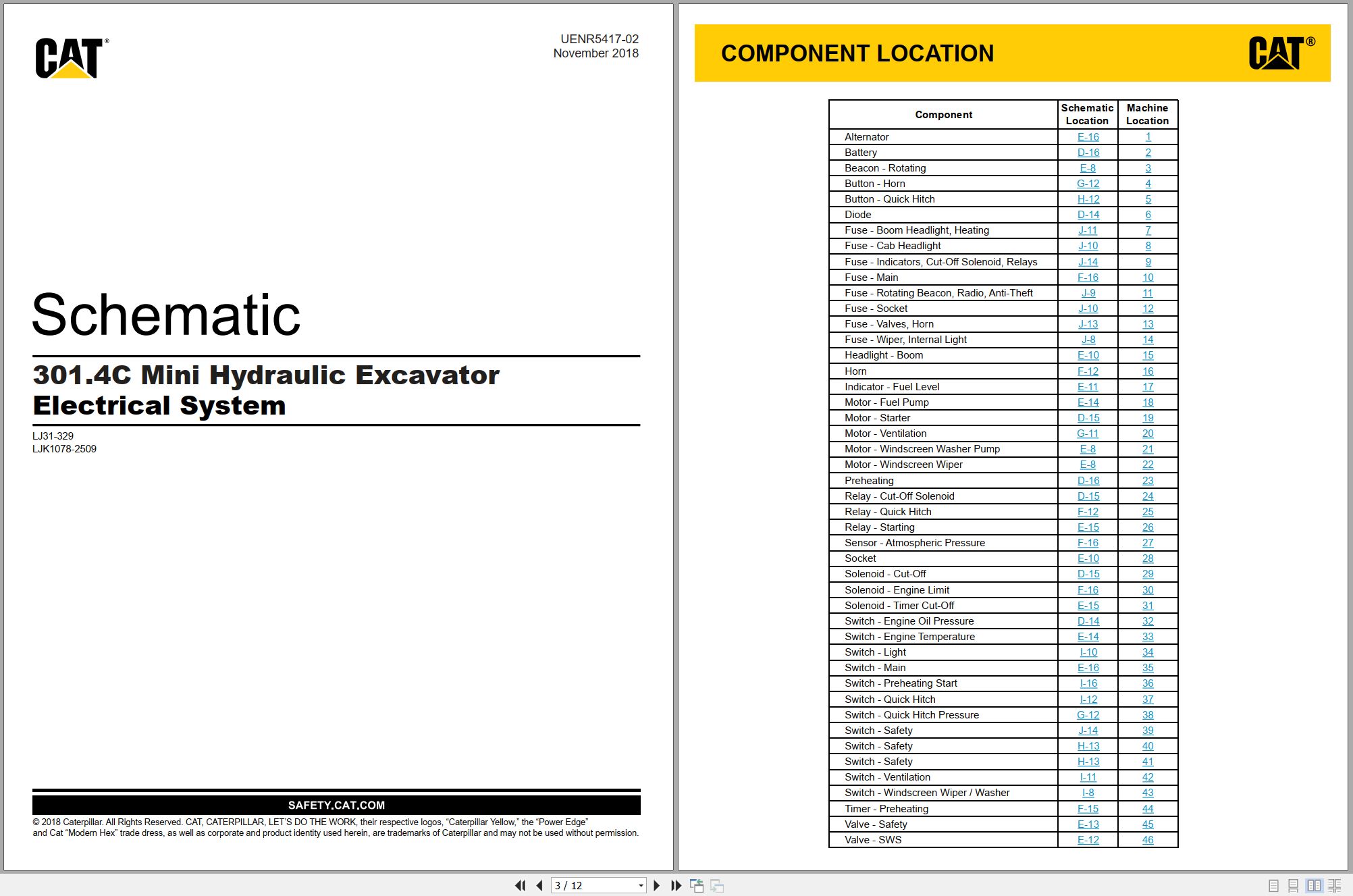
Task: Open Alternator machine location 1
Action: [x=1148, y=136]
